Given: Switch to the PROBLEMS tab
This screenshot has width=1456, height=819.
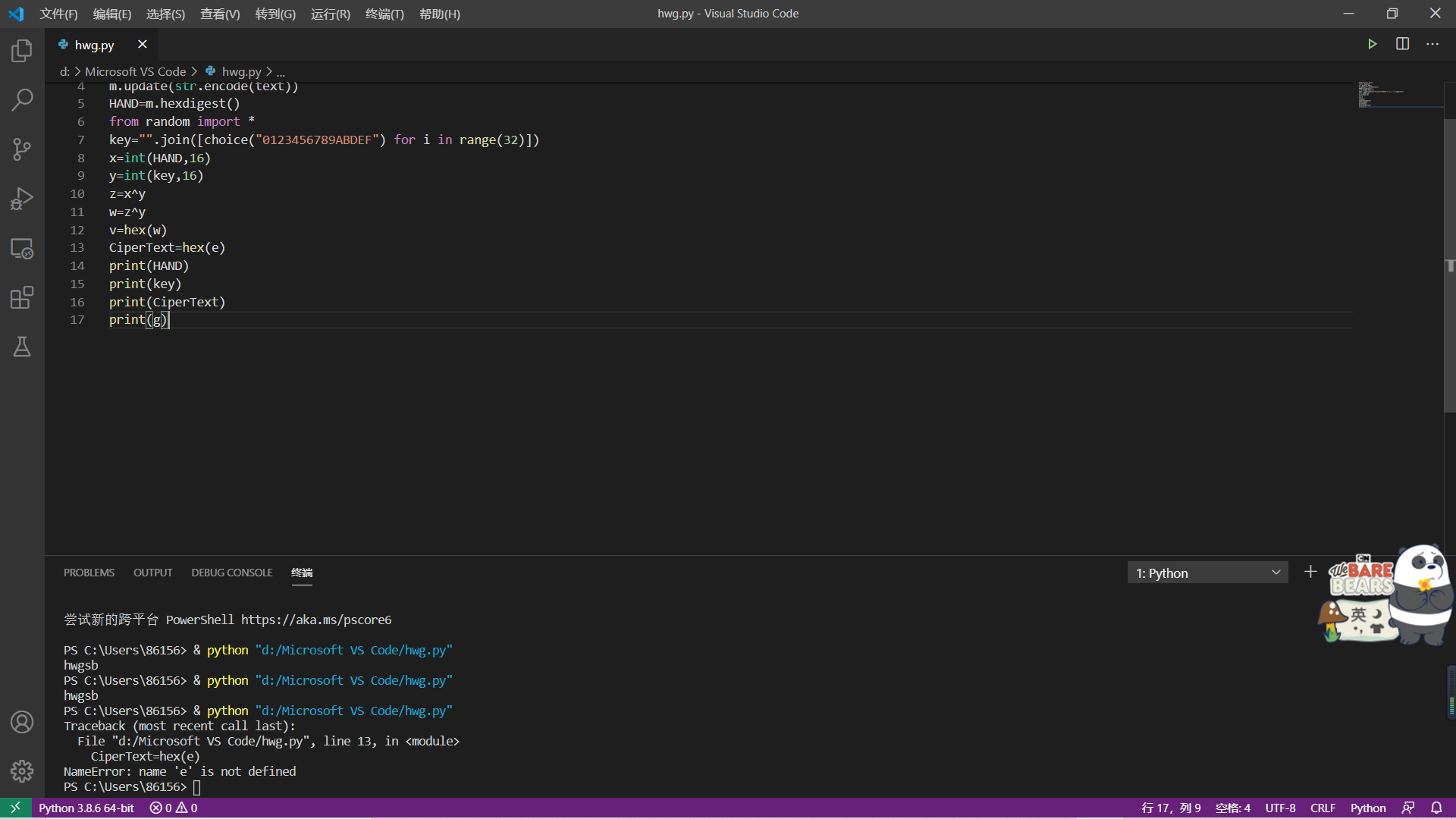Looking at the screenshot, I should click(89, 573).
